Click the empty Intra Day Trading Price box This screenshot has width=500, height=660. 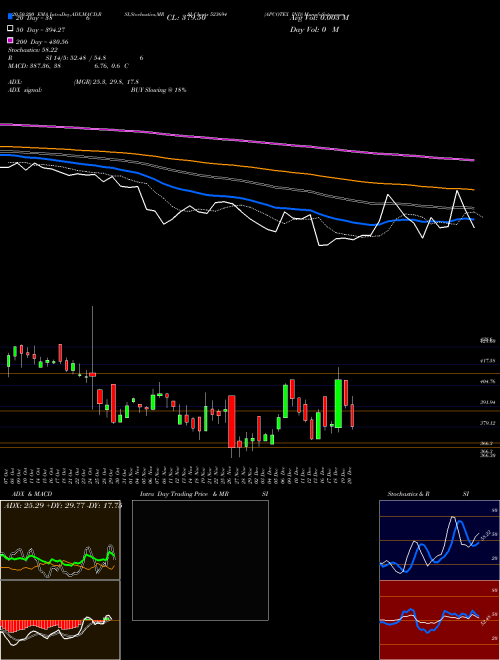click(200, 560)
